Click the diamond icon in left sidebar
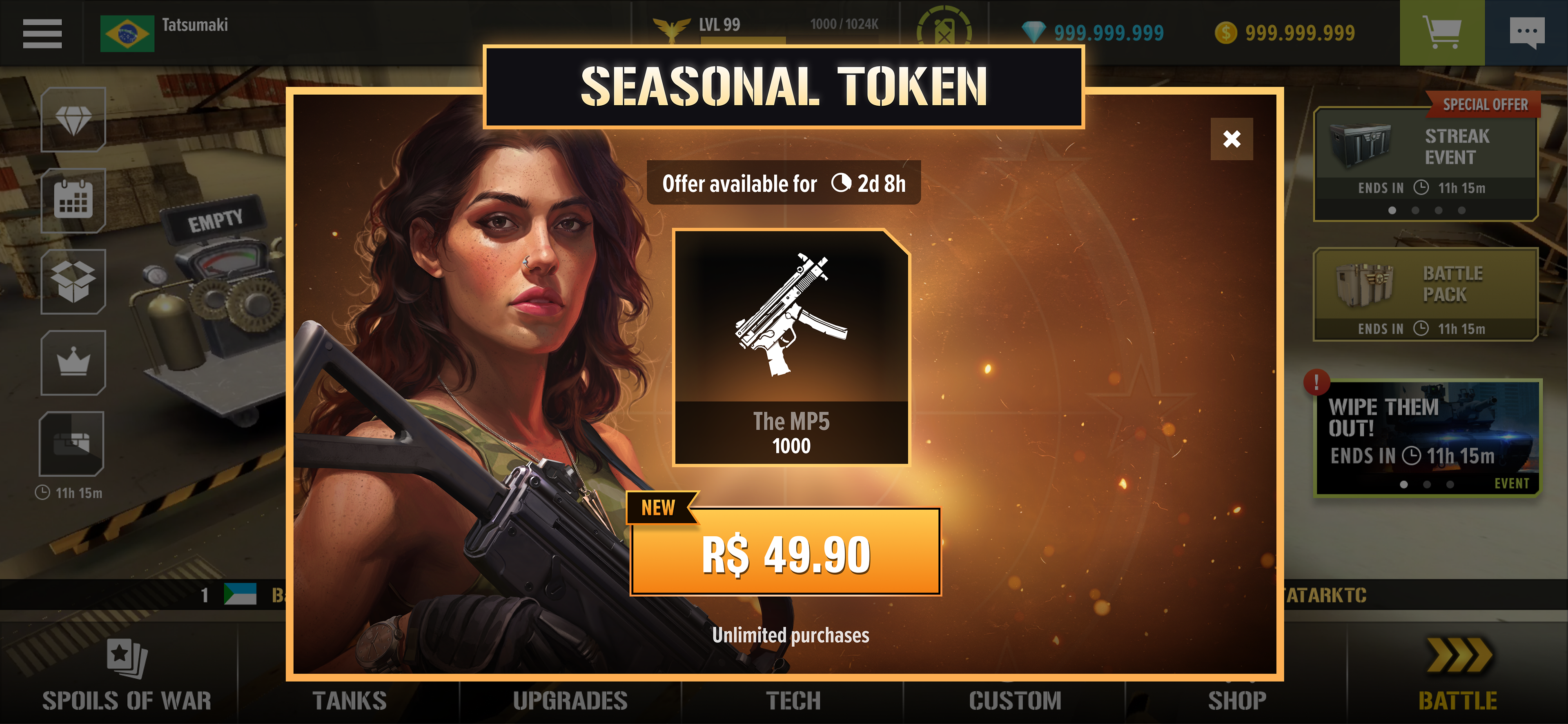The height and width of the screenshot is (724, 1568). pyautogui.click(x=73, y=119)
